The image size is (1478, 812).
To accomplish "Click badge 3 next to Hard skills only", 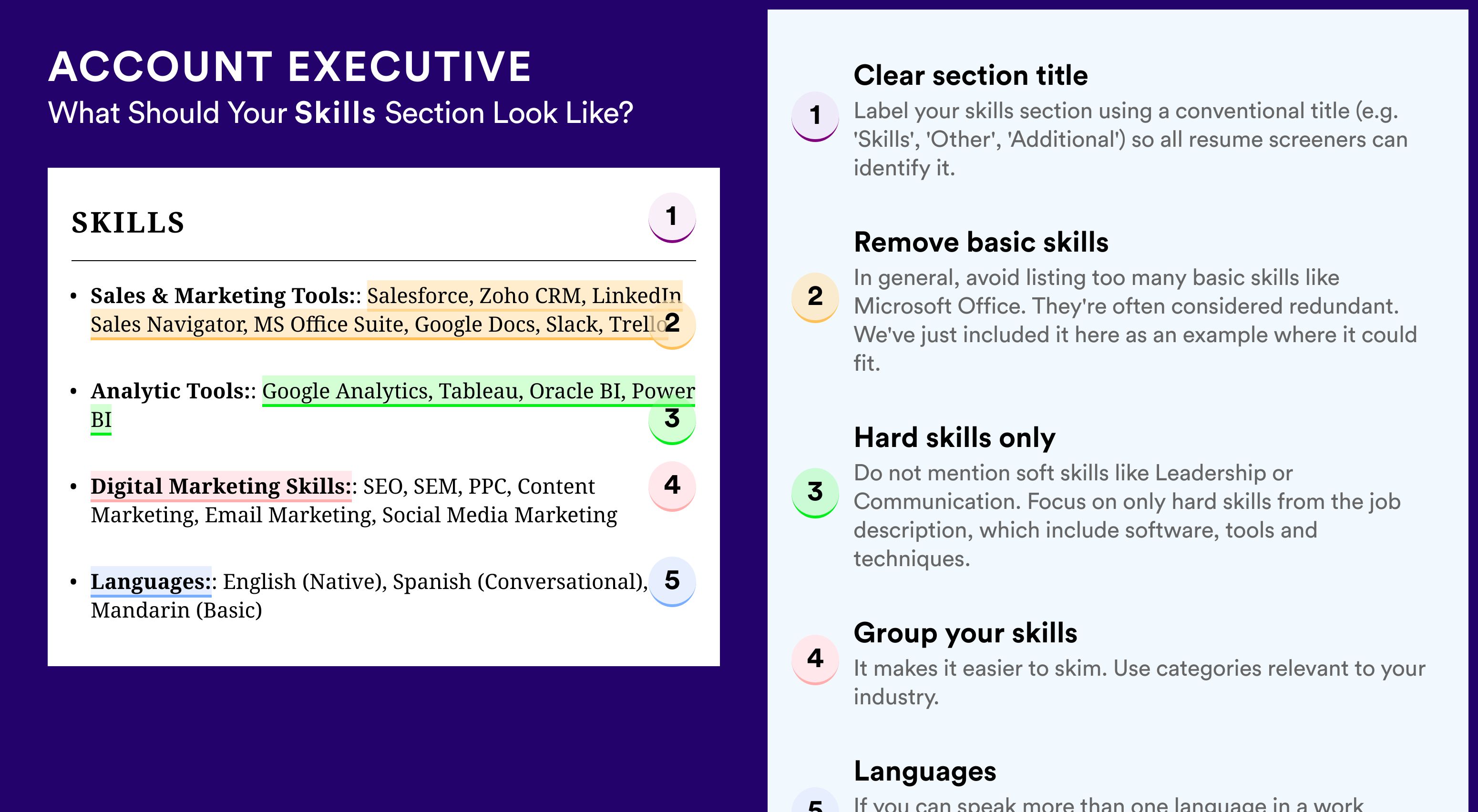I will [815, 493].
